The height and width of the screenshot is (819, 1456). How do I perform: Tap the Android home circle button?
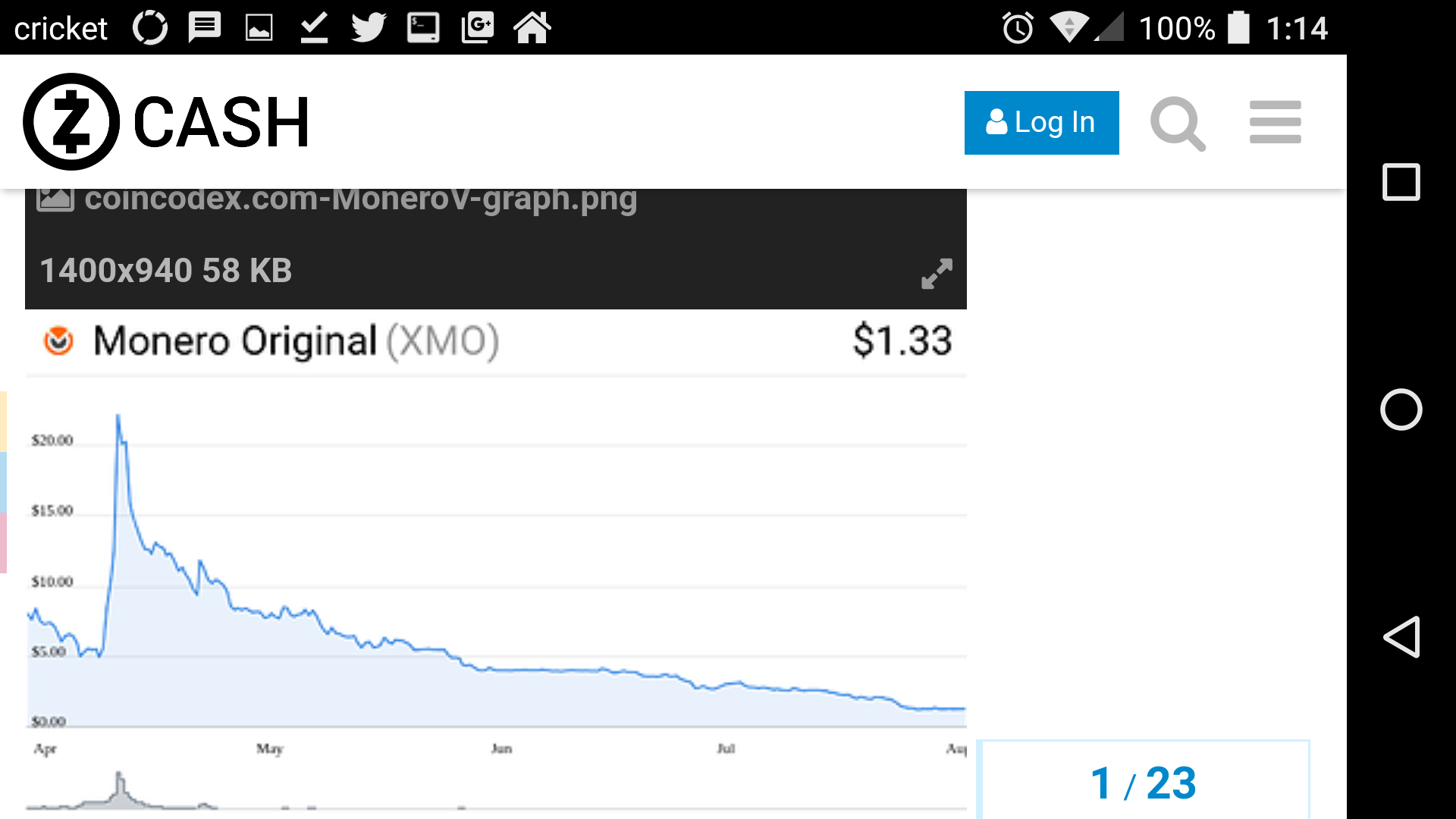point(1401,409)
